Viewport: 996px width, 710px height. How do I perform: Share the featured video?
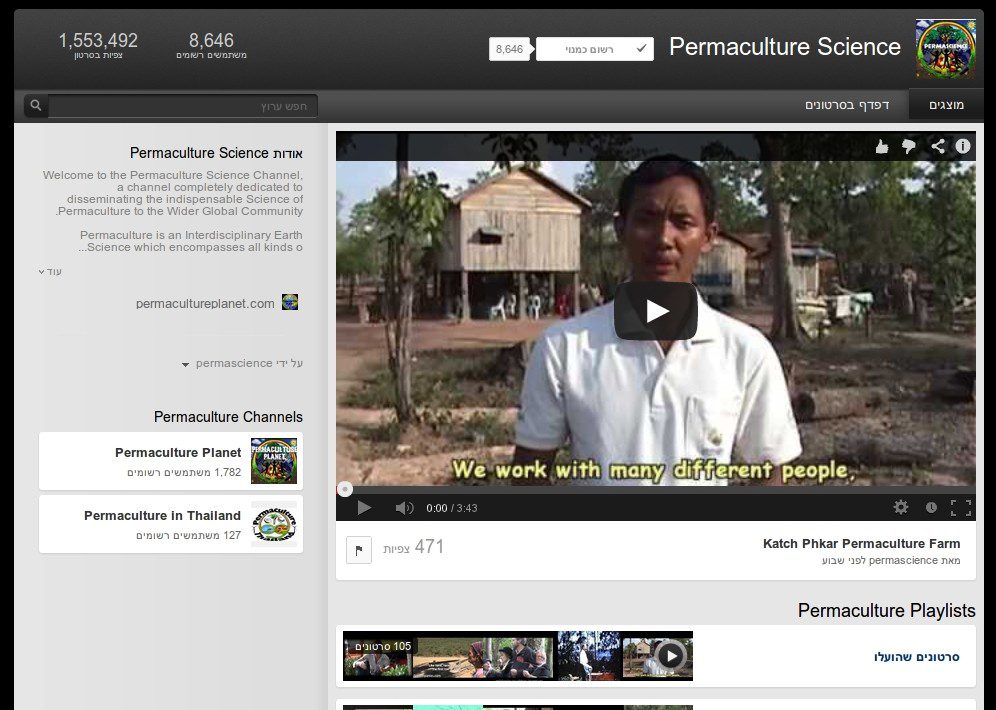pos(938,147)
